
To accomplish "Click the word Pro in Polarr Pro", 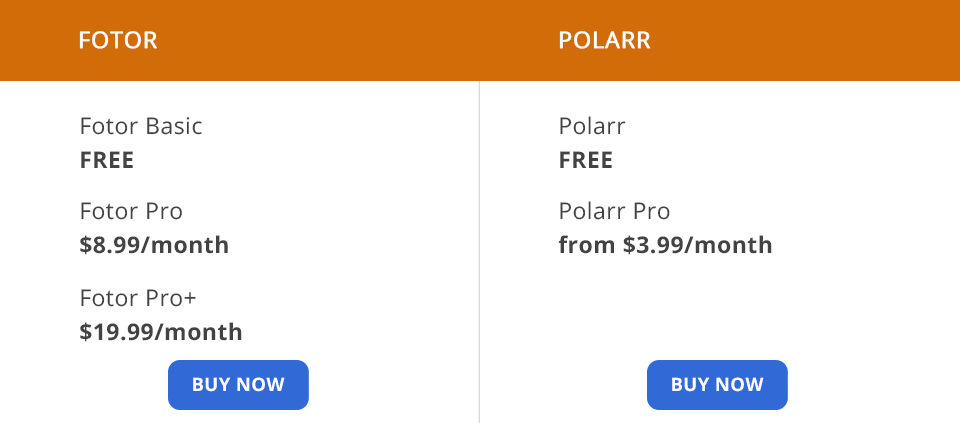I will (651, 212).
